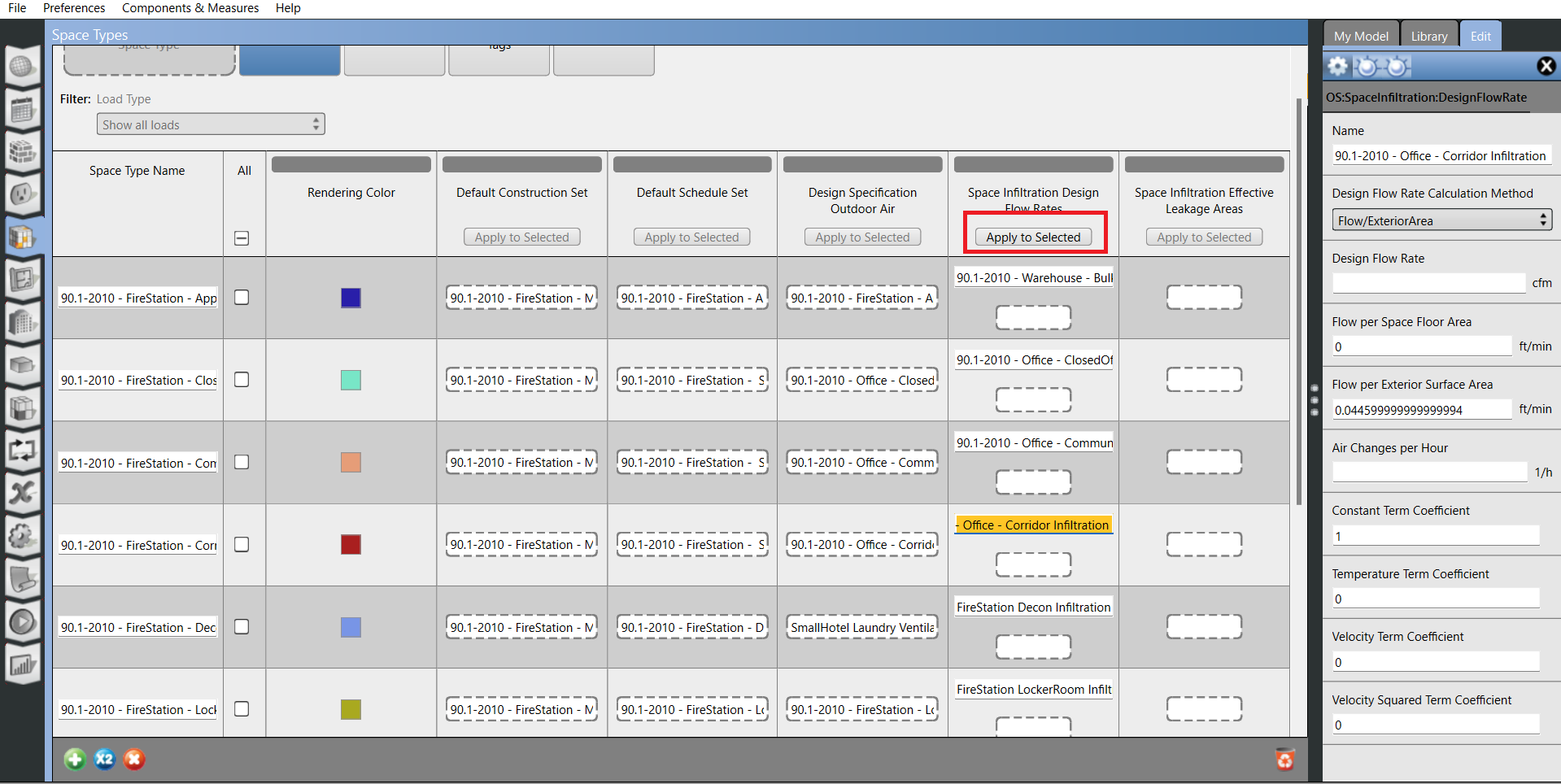Check the box for FireStation - Dec row
Viewport: 1561px width, 784px height.
tap(242, 626)
